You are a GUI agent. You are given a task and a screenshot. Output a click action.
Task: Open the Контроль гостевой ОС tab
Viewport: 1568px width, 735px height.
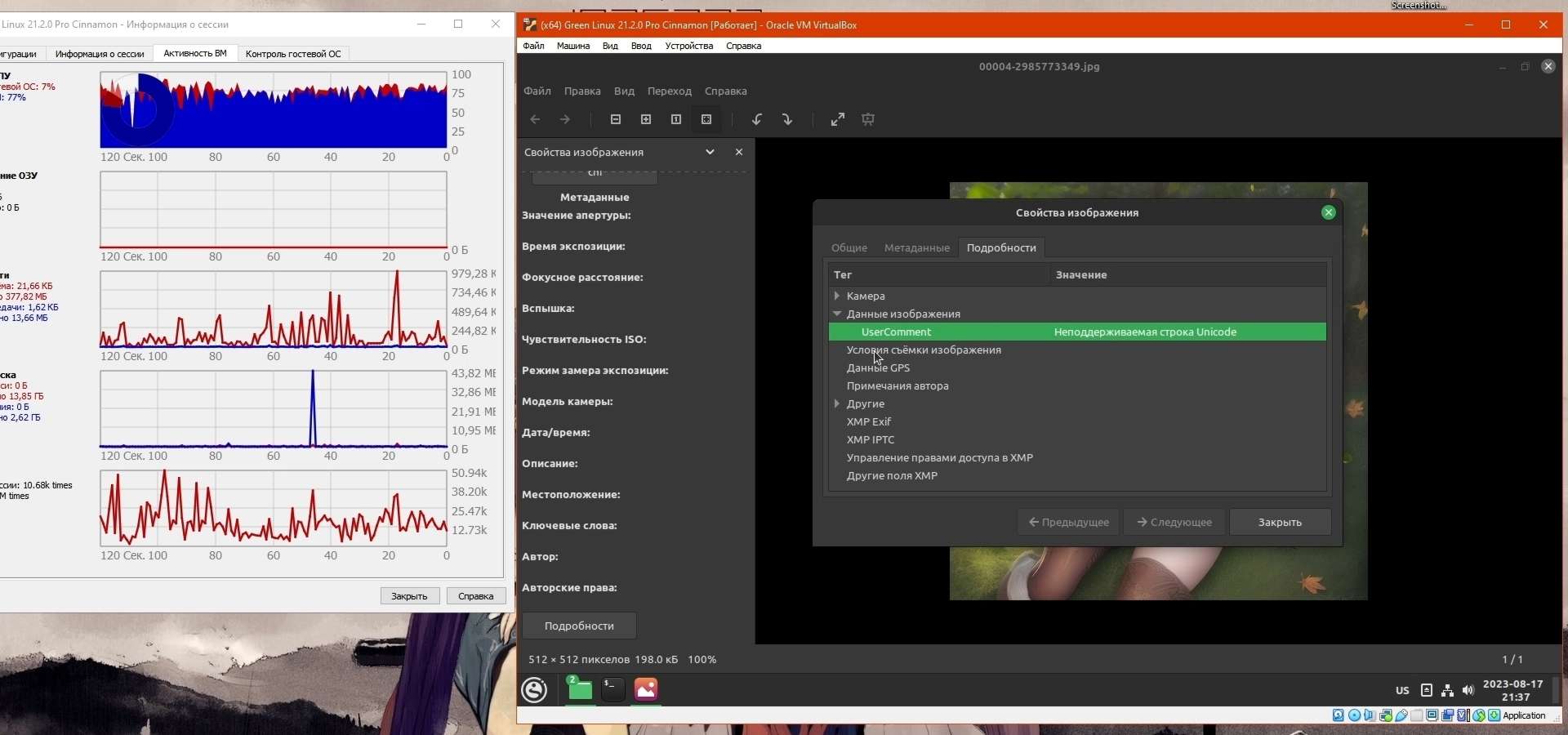coord(293,54)
